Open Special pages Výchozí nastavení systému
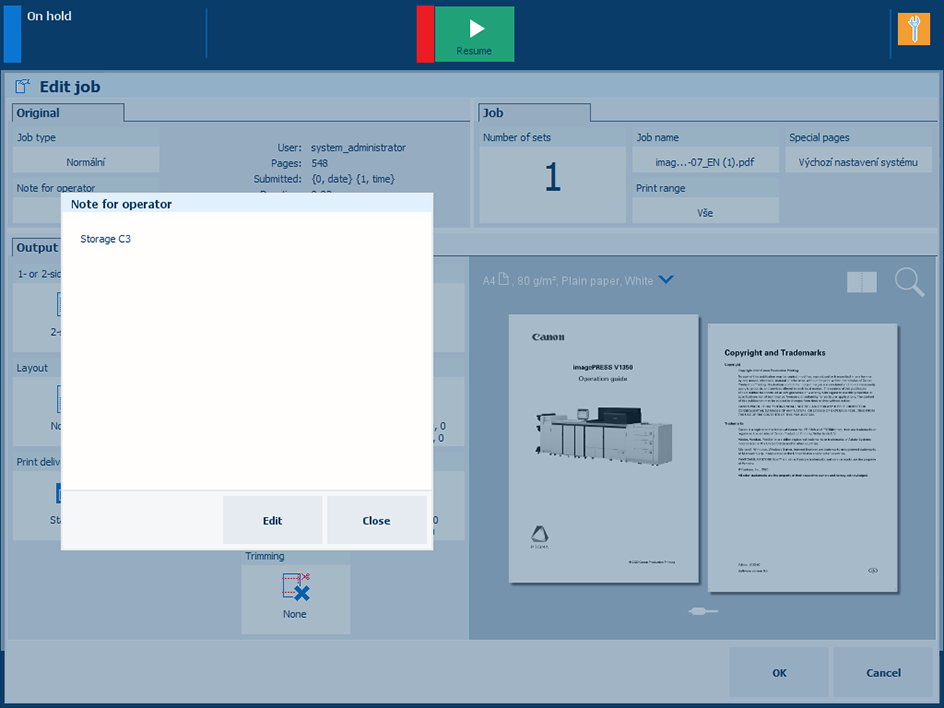Image resolution: width=944 pixels, height=708 pixels. (x=859, y=161)
